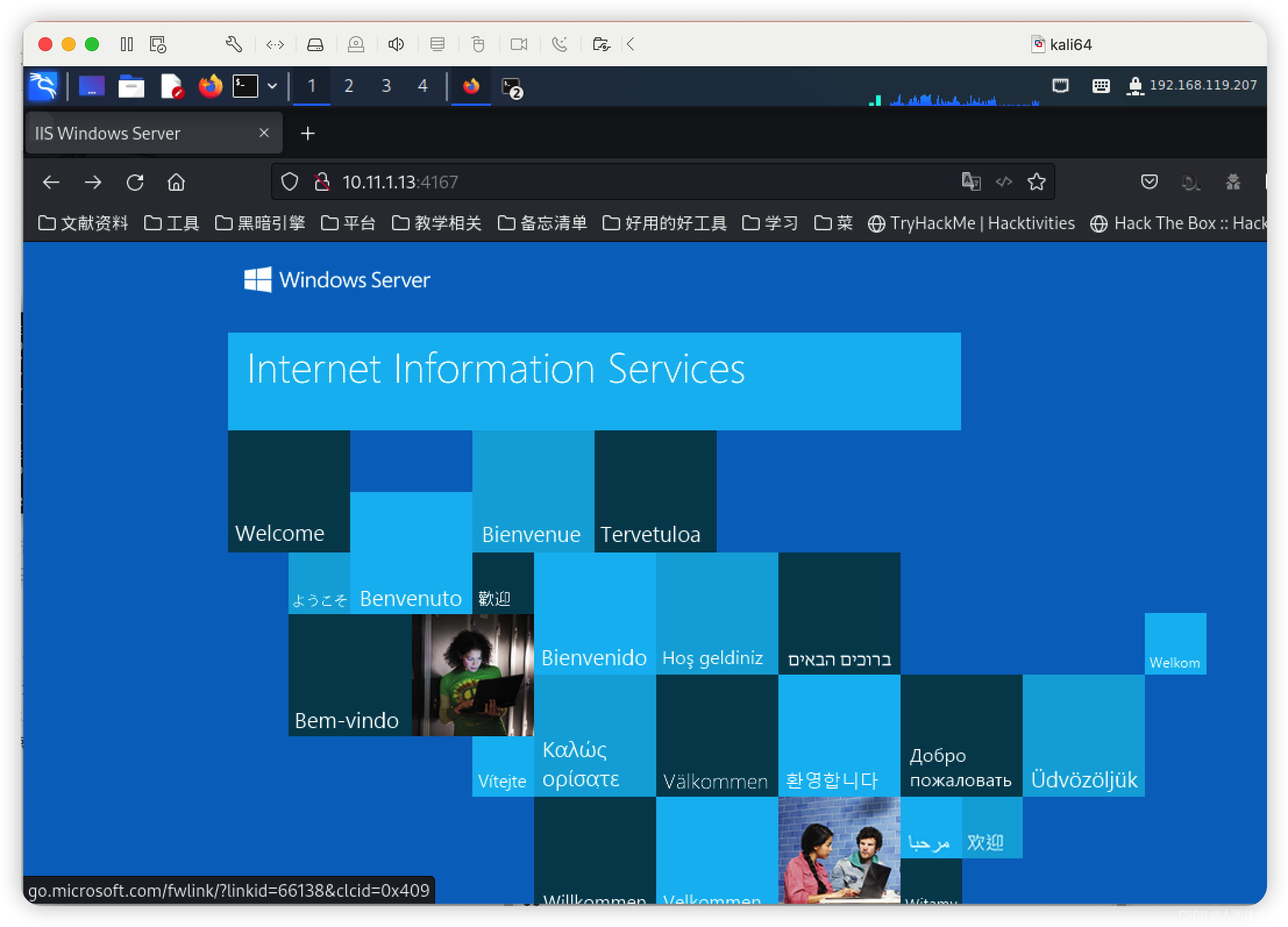Open the 菜 bookmark folder
Image resolution: width=1288 pixels, height=927 pixels.
(834, 223)
